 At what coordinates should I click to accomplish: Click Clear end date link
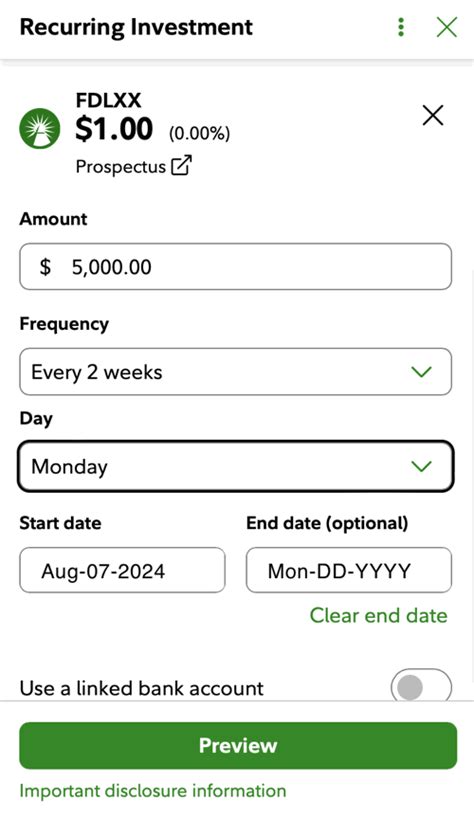[379, 616]
